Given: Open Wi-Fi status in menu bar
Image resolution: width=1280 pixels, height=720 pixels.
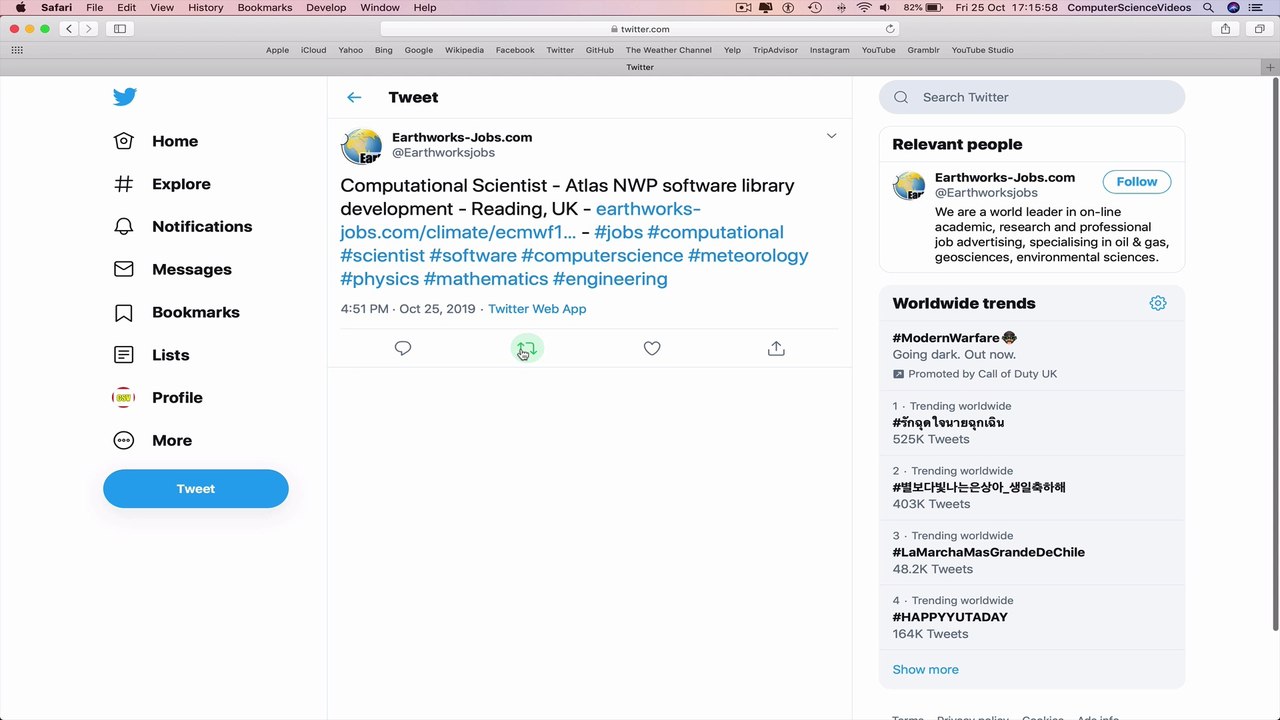Looking at the screenshot, I should pyautogui.click(x=864, y=7).
